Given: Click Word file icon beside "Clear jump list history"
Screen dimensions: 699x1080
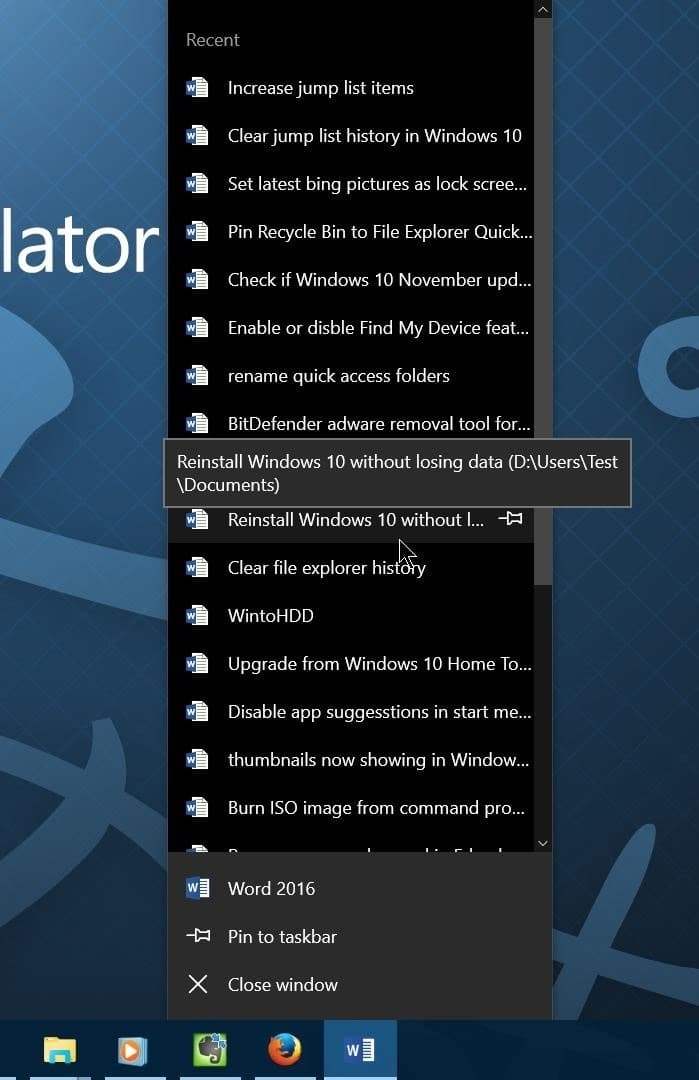Looking at the screenshot, I should tap(198, 136).
